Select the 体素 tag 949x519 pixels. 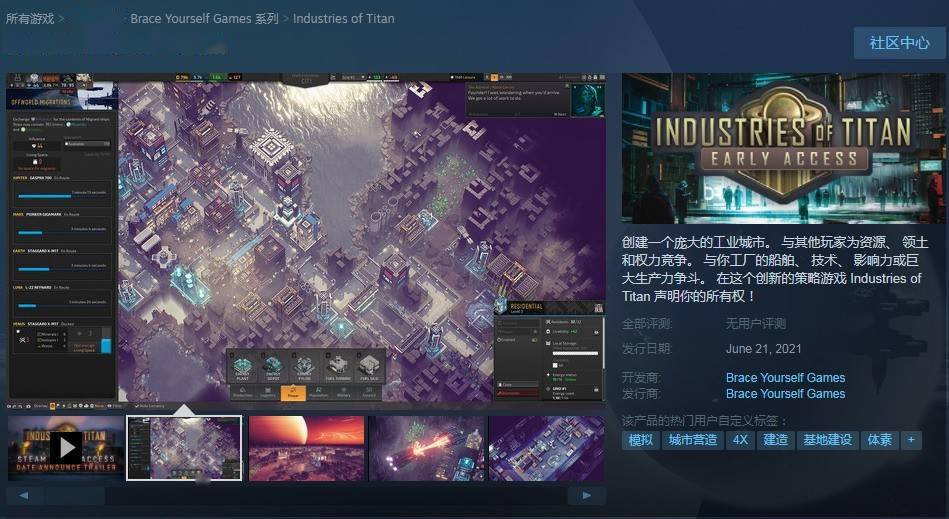[x=880, y=440]
